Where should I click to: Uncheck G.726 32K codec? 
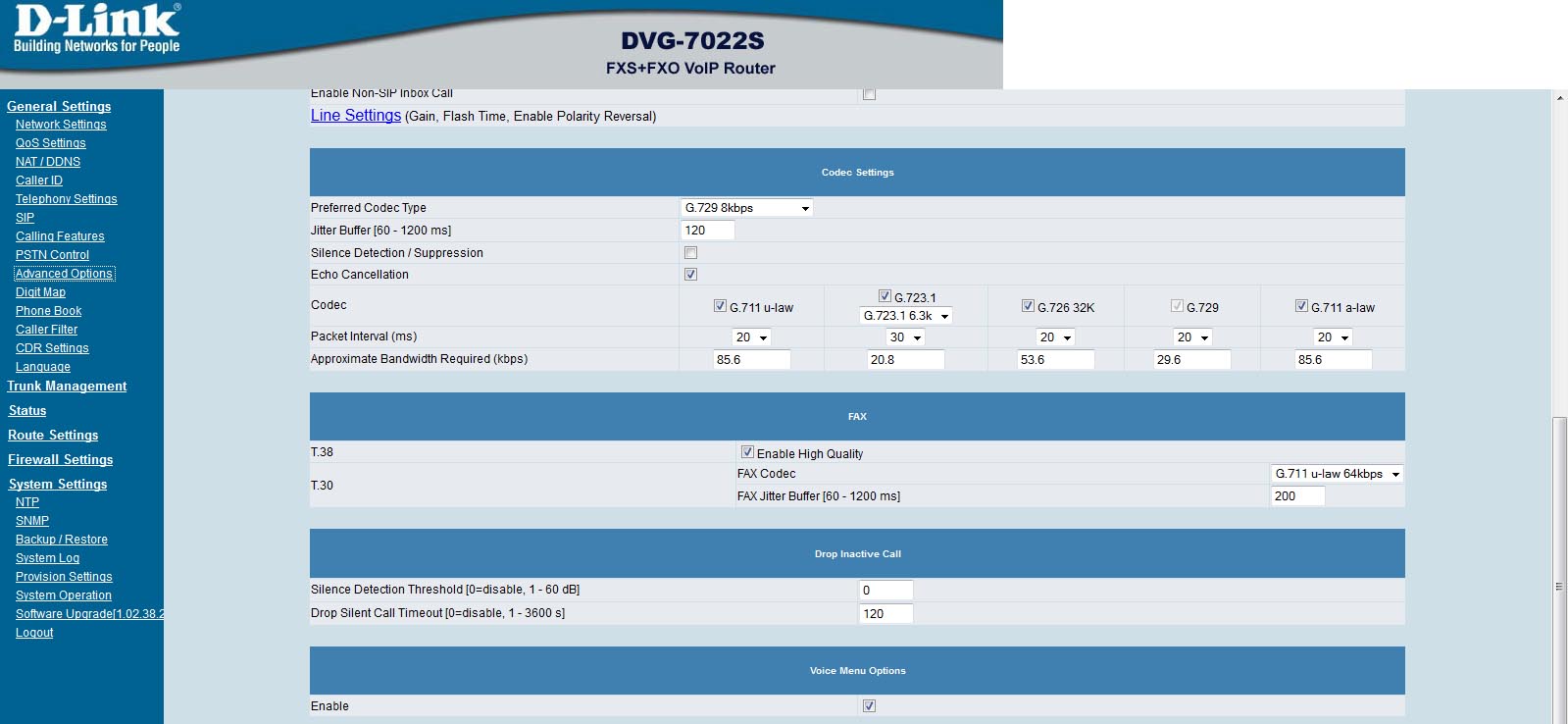click(x=1028, y=306)
